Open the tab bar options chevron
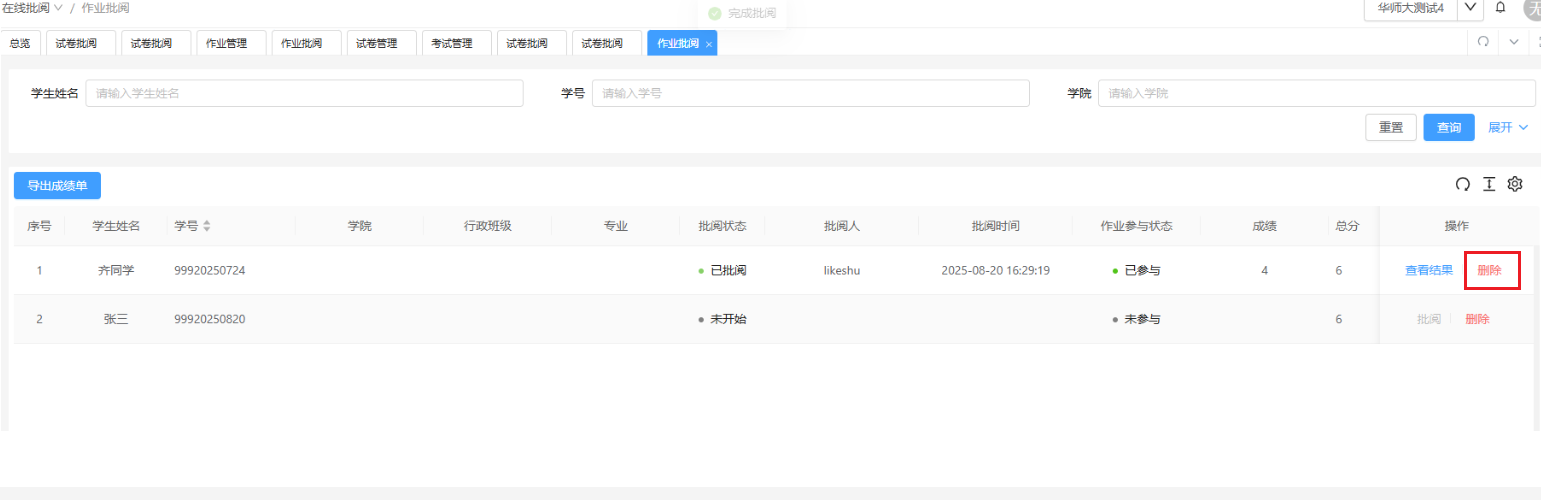Screen dimensions: 1541x500 click(x=1514, y=42)
